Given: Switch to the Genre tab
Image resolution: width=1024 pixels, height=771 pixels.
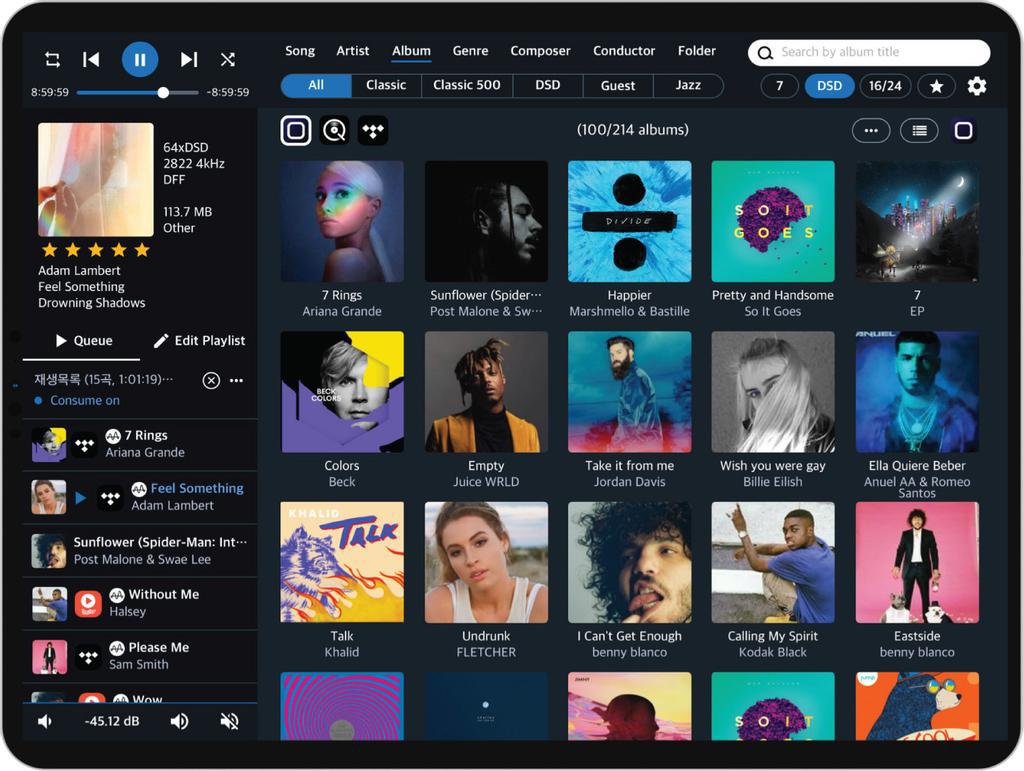Looking at the screenshot, I should click(x=470, y=51).
